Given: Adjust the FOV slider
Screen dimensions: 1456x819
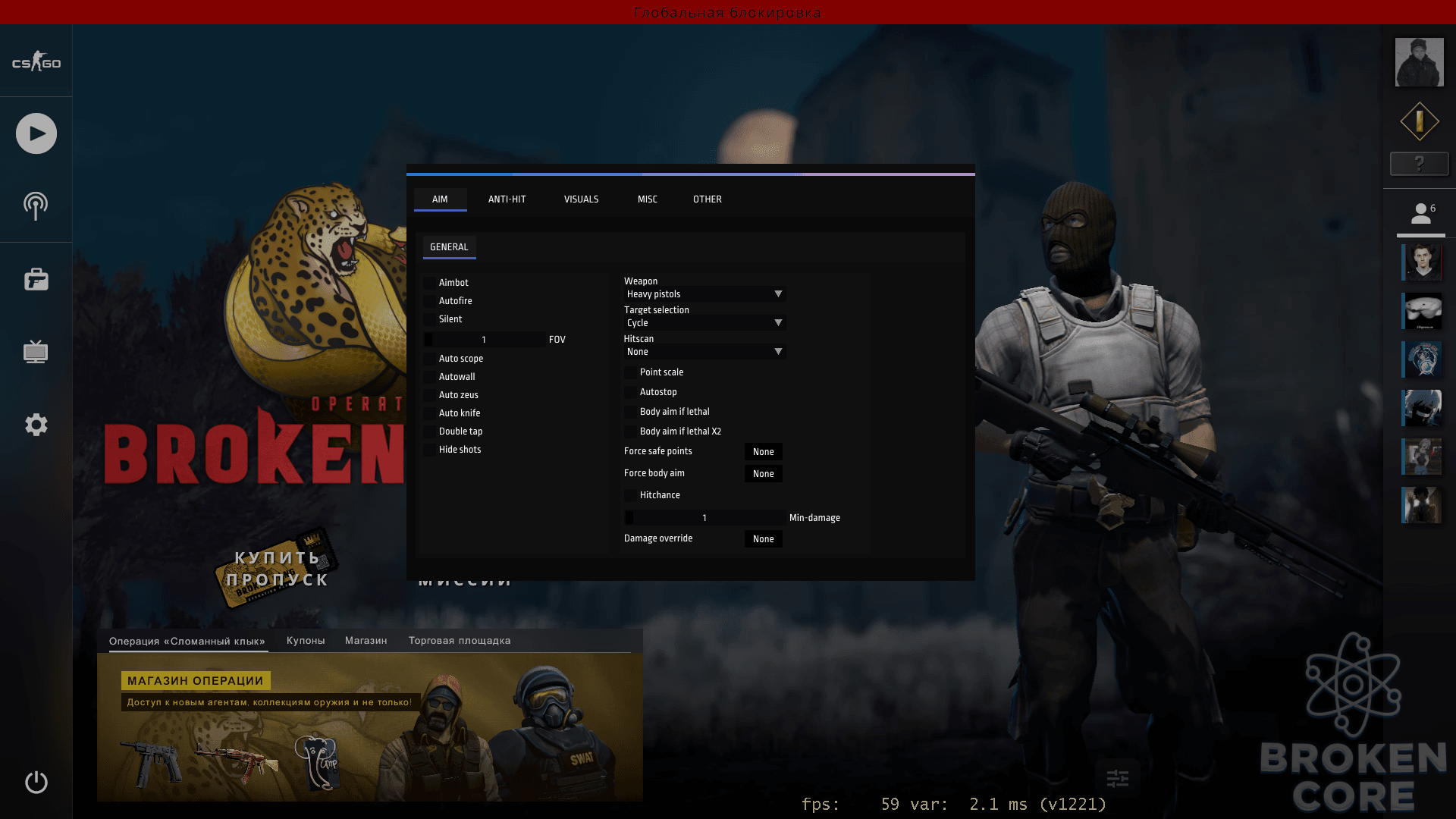Looking at the screenshot, I should click(483, 340).
